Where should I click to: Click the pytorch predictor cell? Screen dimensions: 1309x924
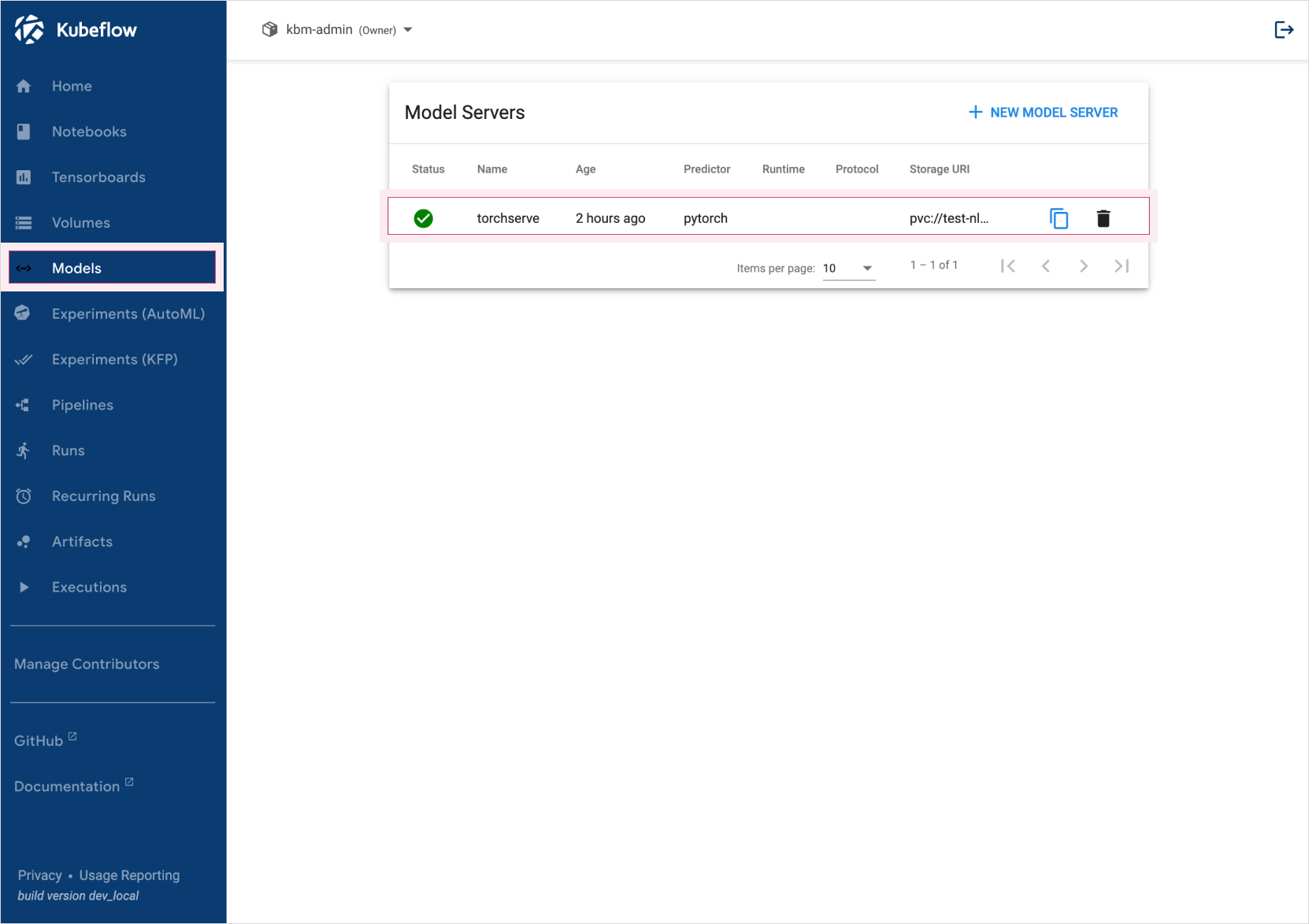point(706,218)
